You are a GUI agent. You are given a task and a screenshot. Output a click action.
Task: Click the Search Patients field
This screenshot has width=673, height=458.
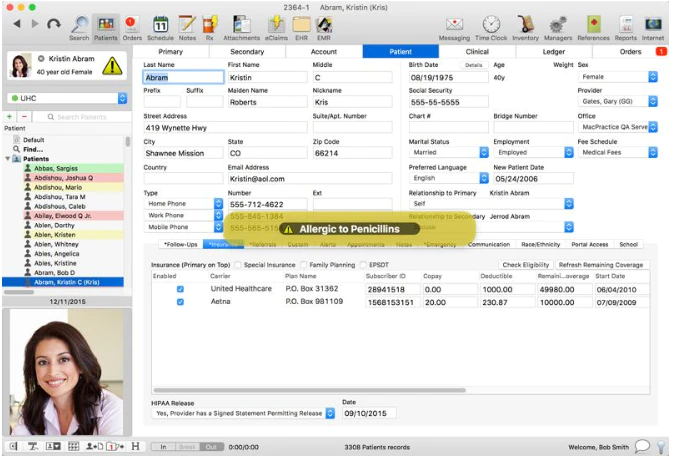click(x=82, y=117)
